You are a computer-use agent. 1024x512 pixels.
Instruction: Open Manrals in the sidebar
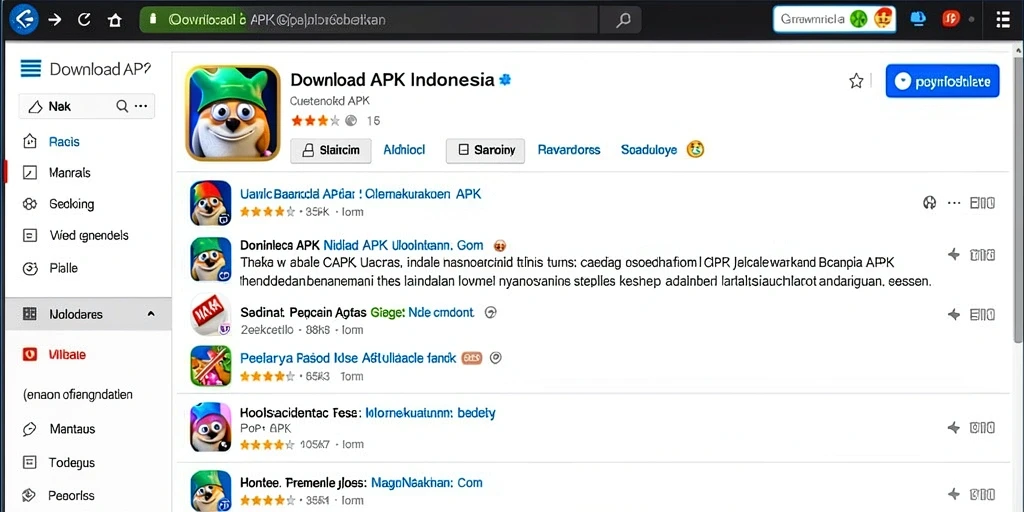point(69,173)
